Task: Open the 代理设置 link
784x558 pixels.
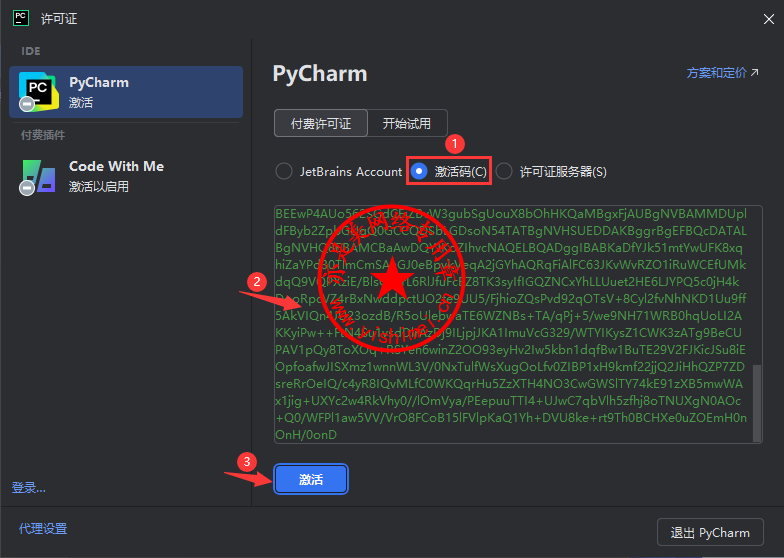Action: [x=43, y=528]
